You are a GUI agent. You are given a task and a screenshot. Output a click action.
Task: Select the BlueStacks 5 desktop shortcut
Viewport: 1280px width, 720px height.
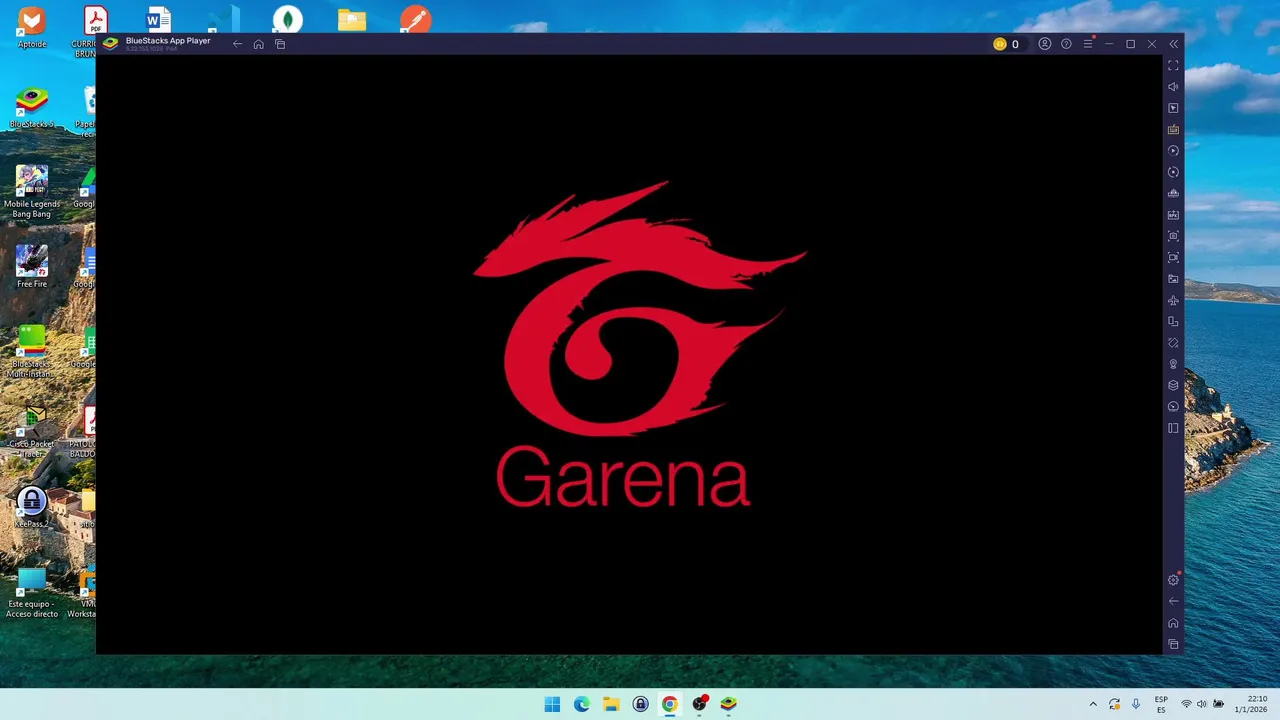[32, 107]
